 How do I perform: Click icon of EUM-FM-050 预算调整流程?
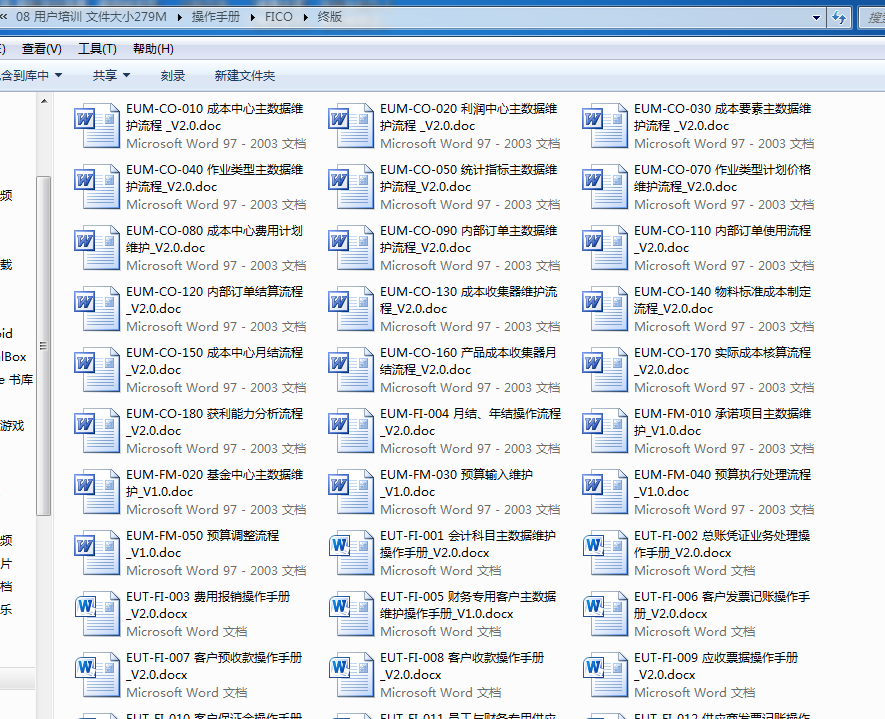pos(97,552)
